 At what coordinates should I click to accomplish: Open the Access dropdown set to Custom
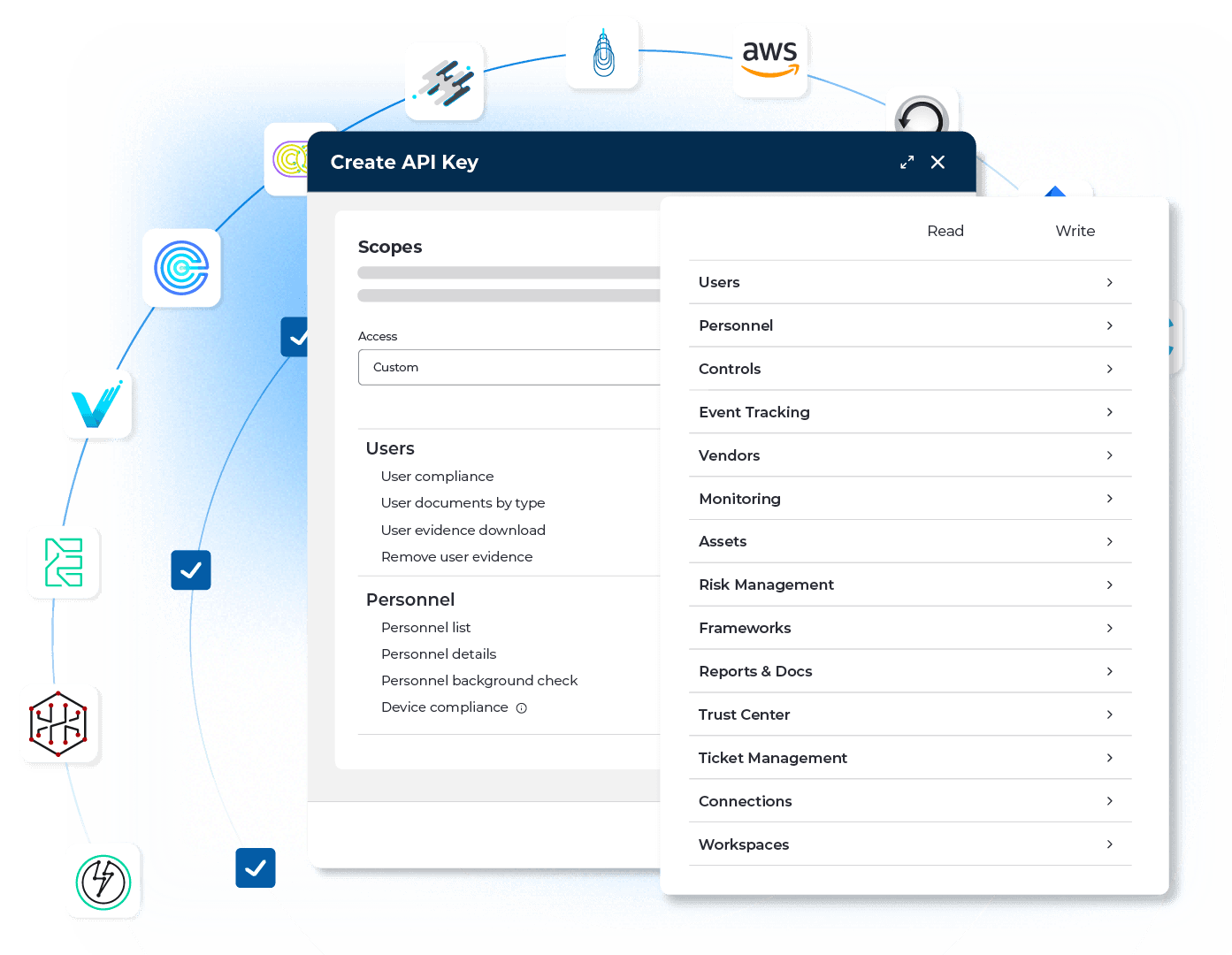tap(509, 367)
